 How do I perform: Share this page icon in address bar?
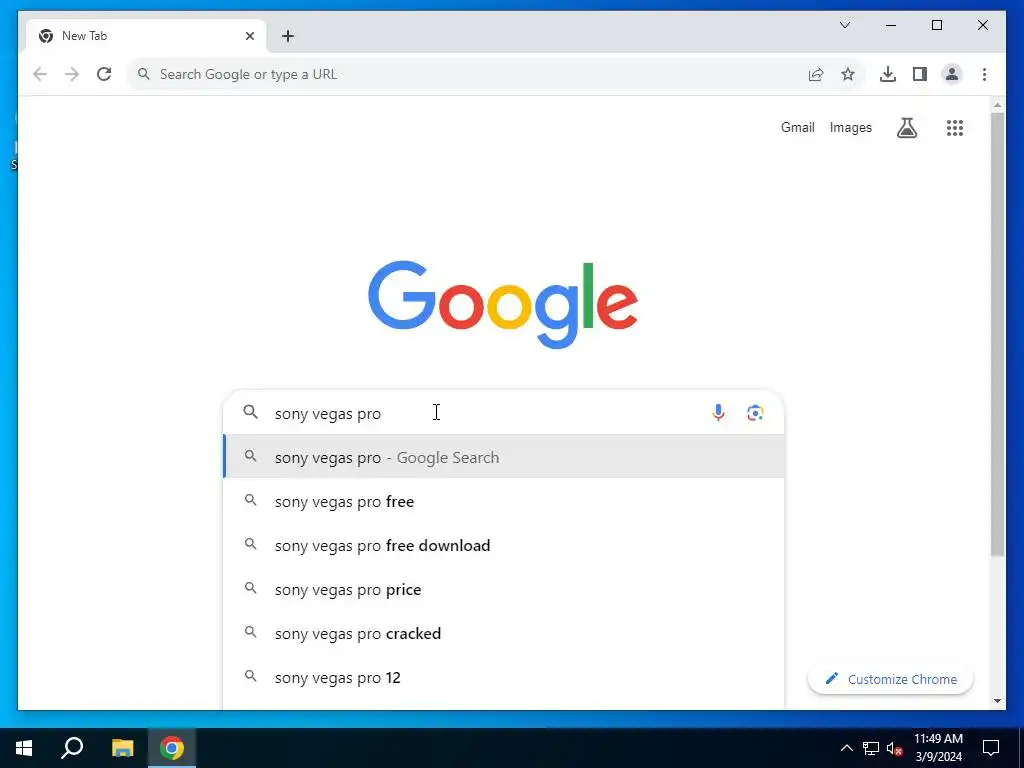[x=816, y=74]
